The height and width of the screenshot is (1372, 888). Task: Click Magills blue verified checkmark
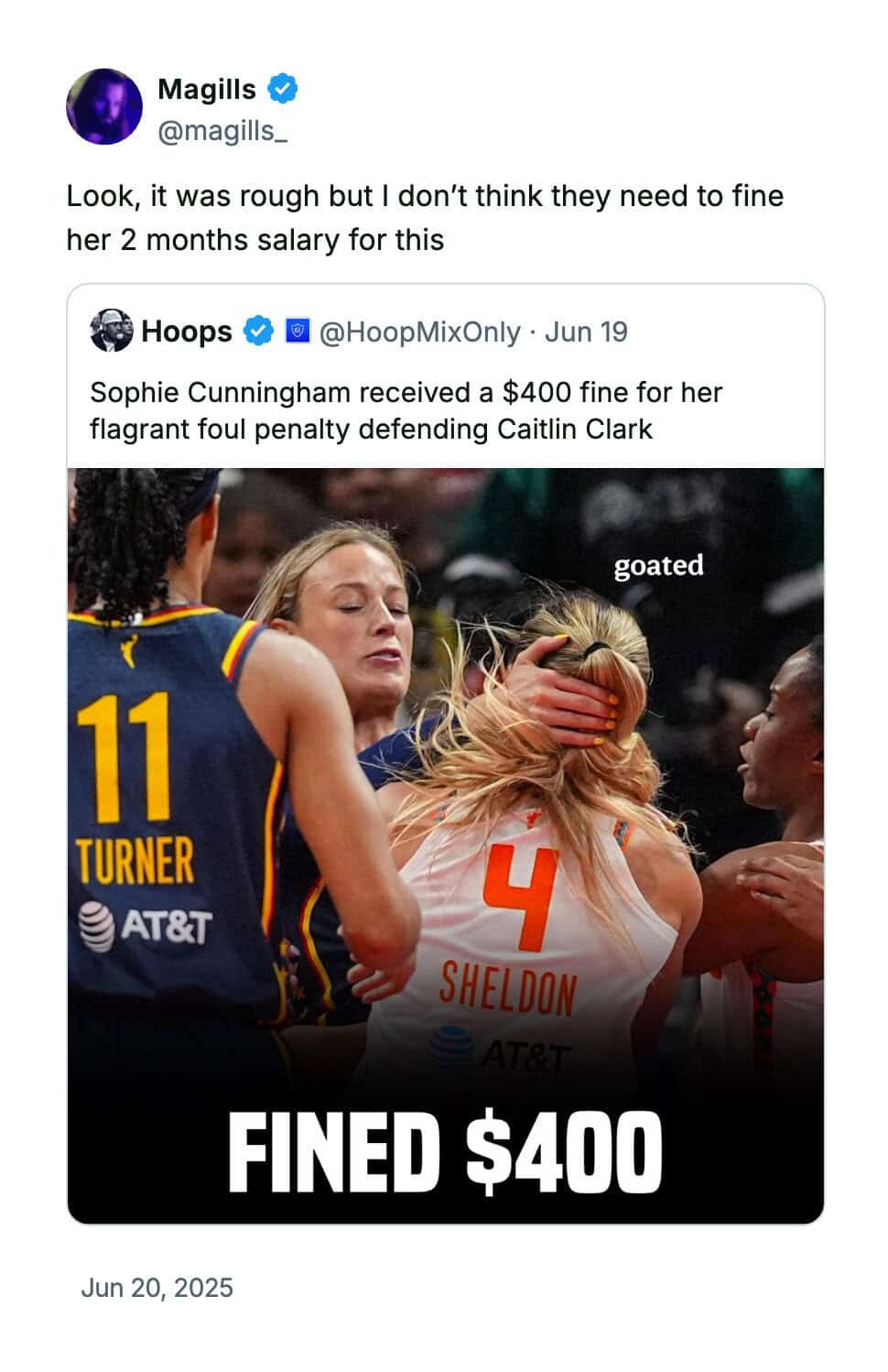click(x=283, y=89)
